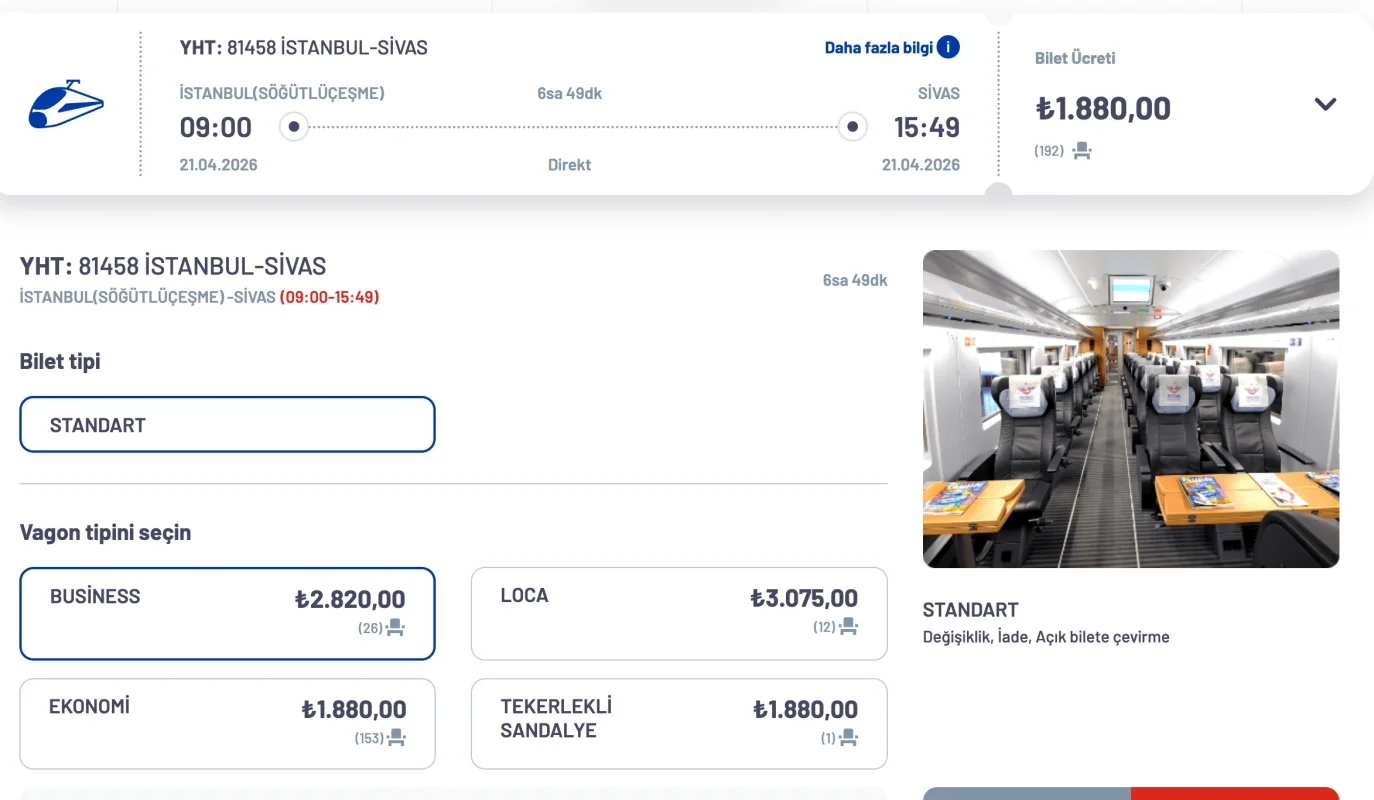The width and height of the screenshot is (1374, 800).
Task: Click the YHT 81458 İstanbul-Sivas trip title
Action: pos(303,47)
